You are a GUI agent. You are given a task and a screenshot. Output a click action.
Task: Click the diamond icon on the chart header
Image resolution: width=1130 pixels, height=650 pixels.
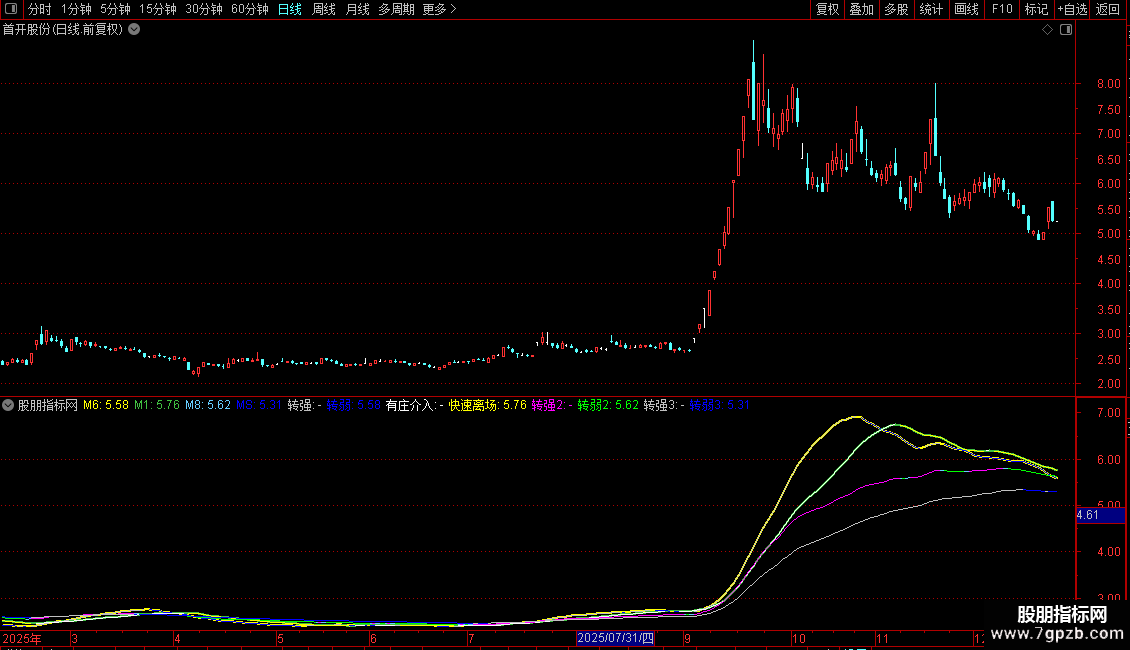click(1047, 30)
